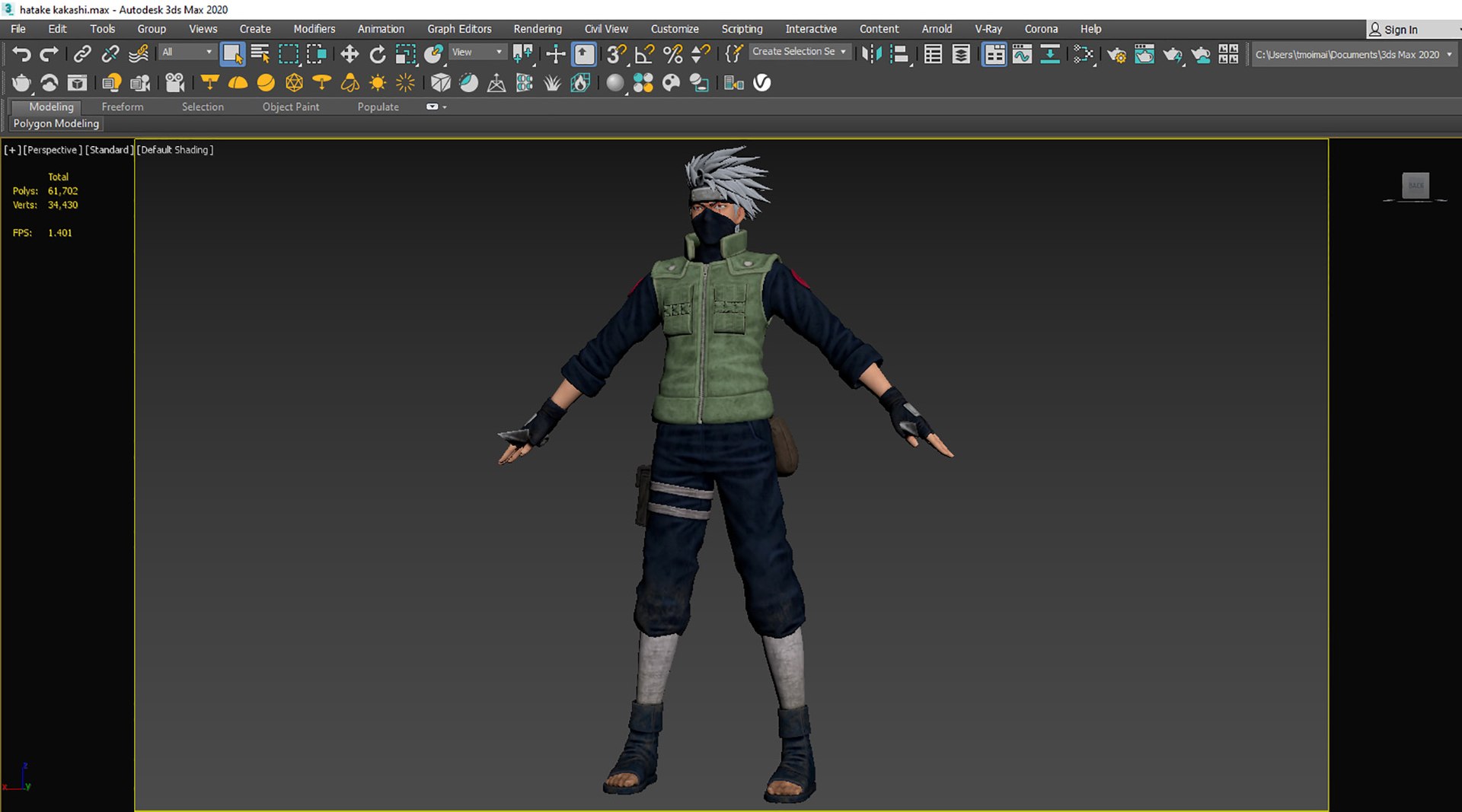The image size is (1462, 812).
Task: Select the Select and Link tool
Action: (82, 54)
